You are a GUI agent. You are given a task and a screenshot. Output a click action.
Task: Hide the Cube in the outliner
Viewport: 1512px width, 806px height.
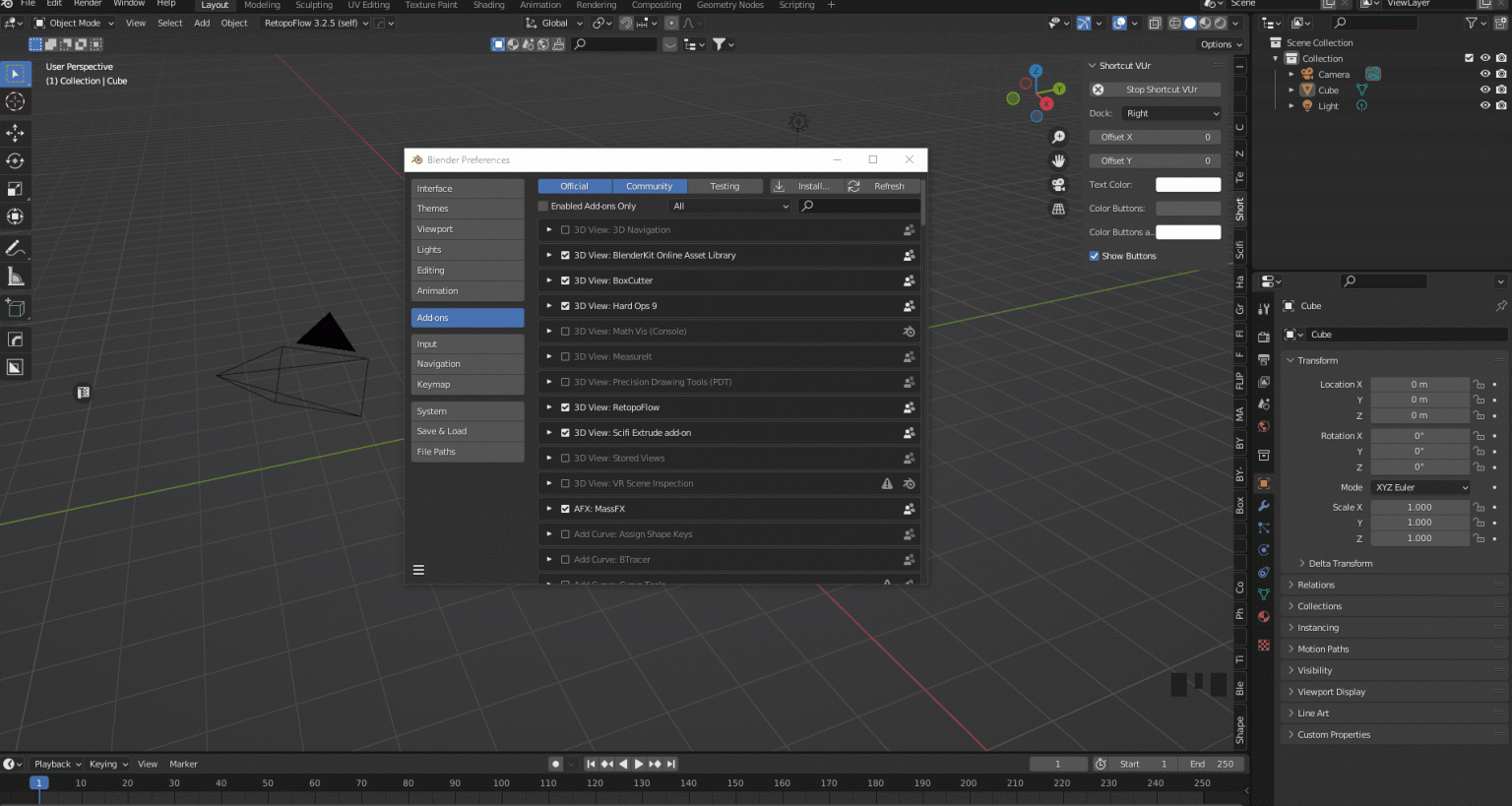1485,90
